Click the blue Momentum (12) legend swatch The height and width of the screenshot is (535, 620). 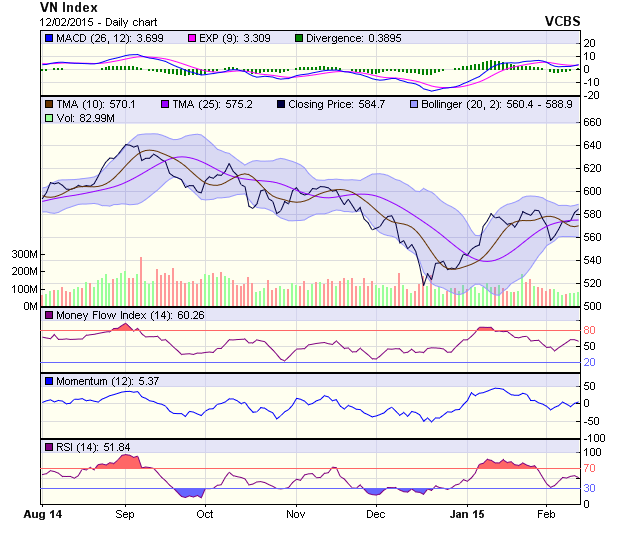point(49,381)
